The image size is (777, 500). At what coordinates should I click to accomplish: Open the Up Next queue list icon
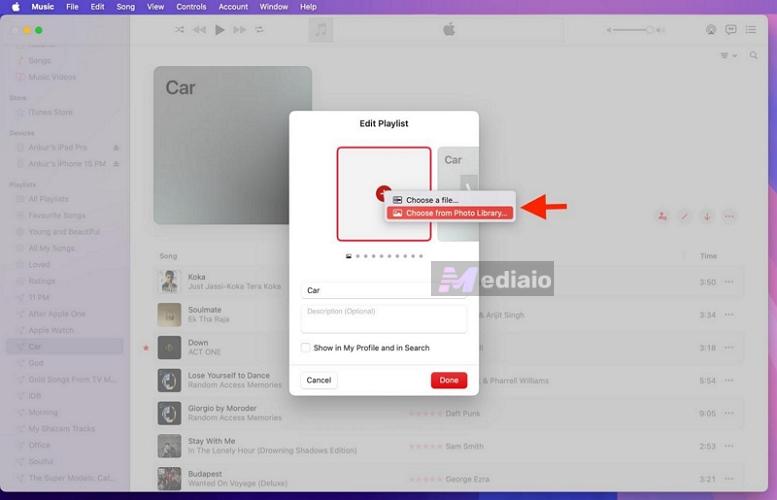click(x=751, y=30)
